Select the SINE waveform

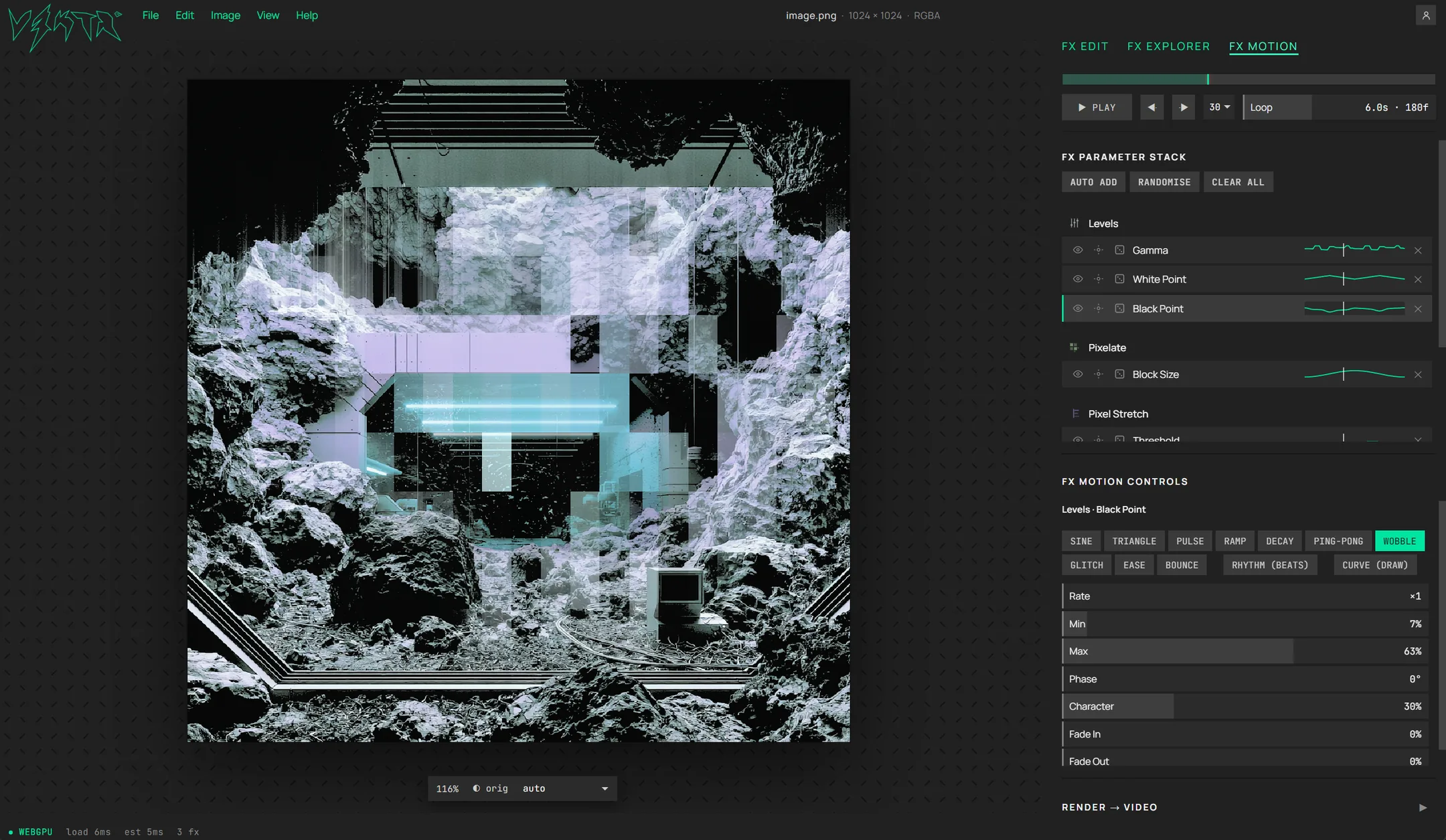tap(1080, 541)
